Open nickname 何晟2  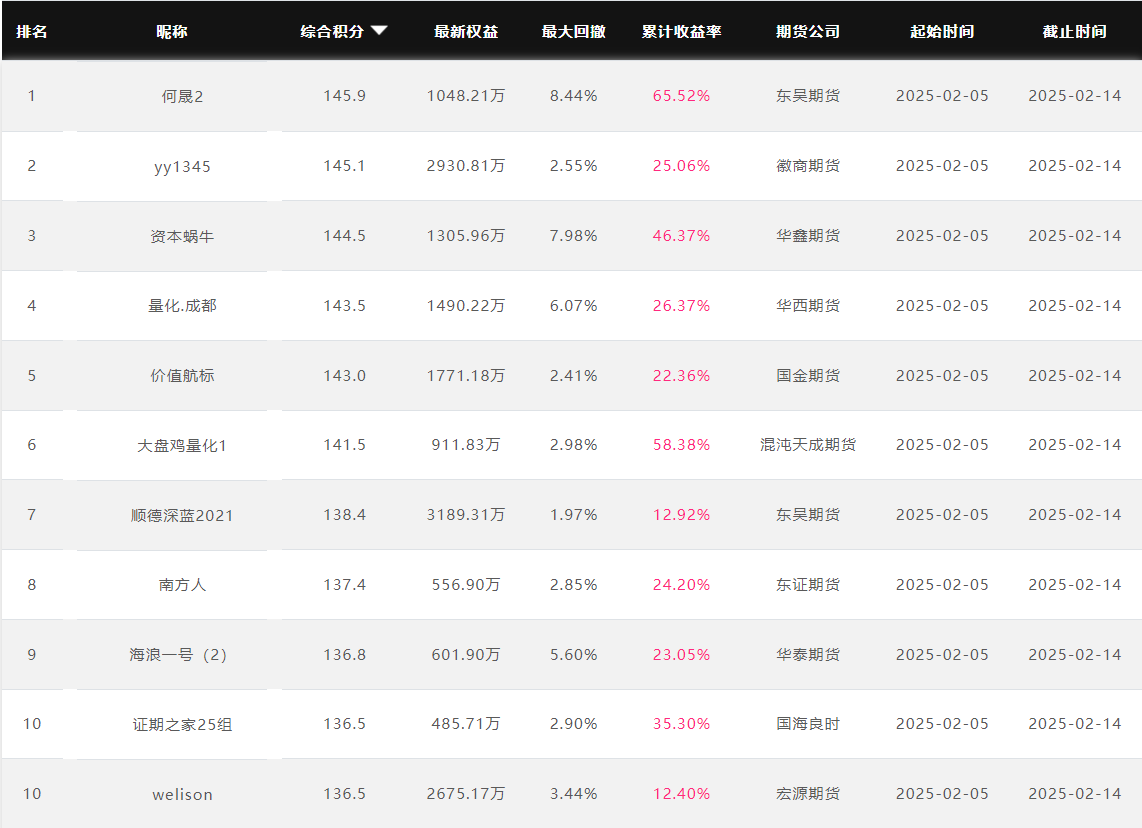pos(182,96)
